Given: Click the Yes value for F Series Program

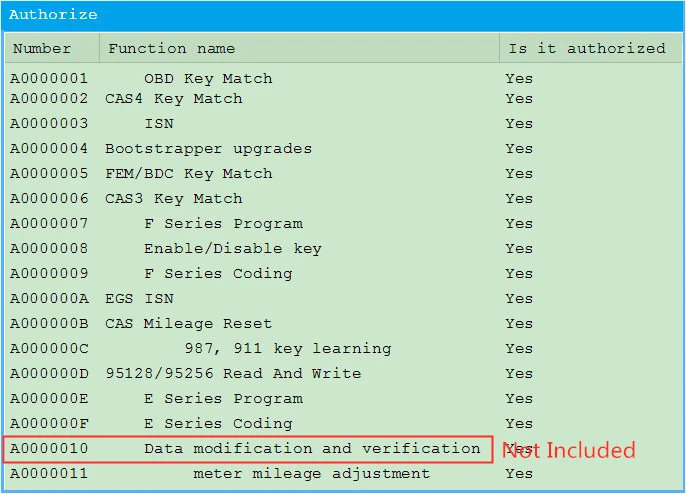Looking at the screenshot, I should 519,223.
